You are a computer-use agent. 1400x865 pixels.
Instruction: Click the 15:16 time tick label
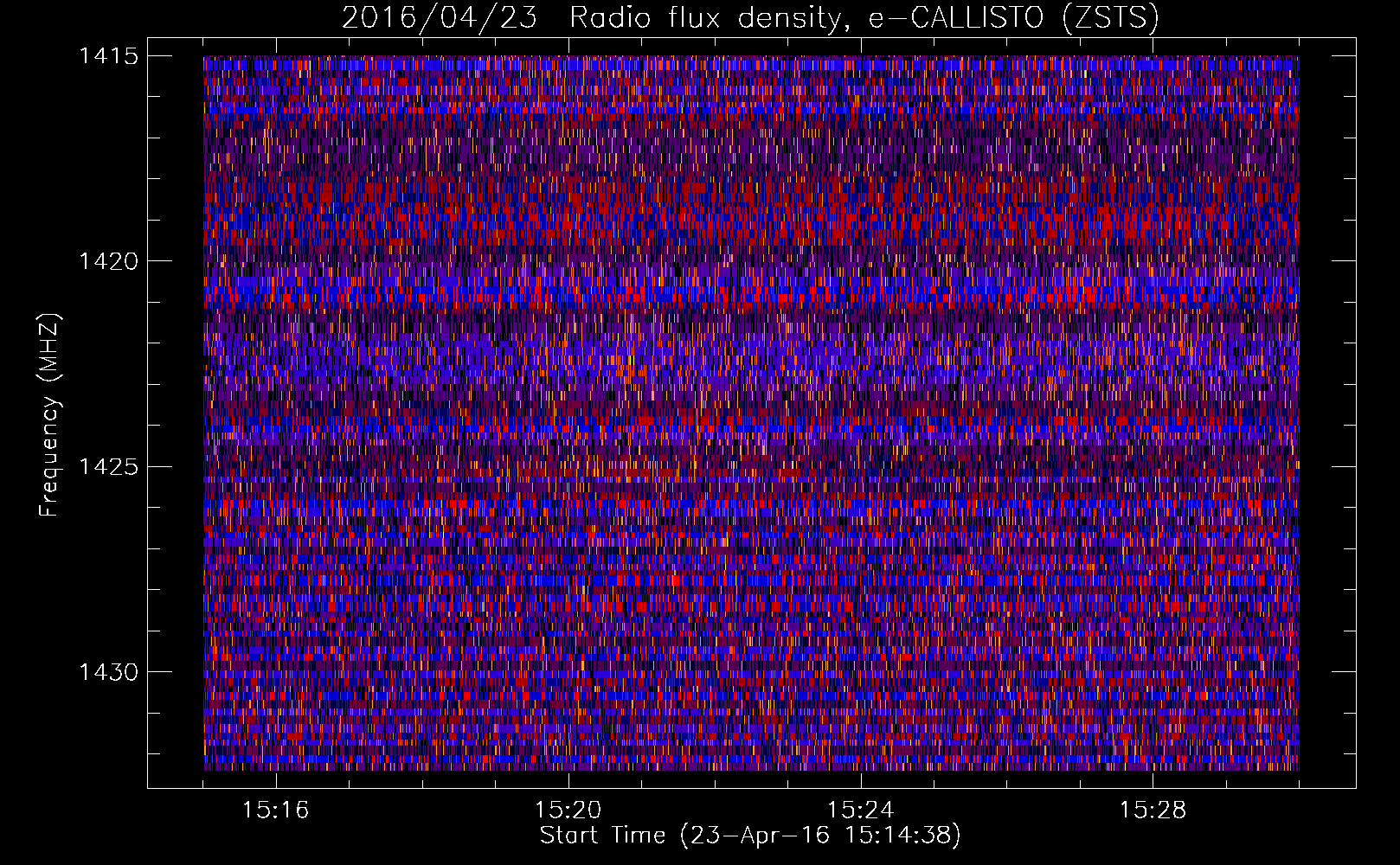pos(276,811)
